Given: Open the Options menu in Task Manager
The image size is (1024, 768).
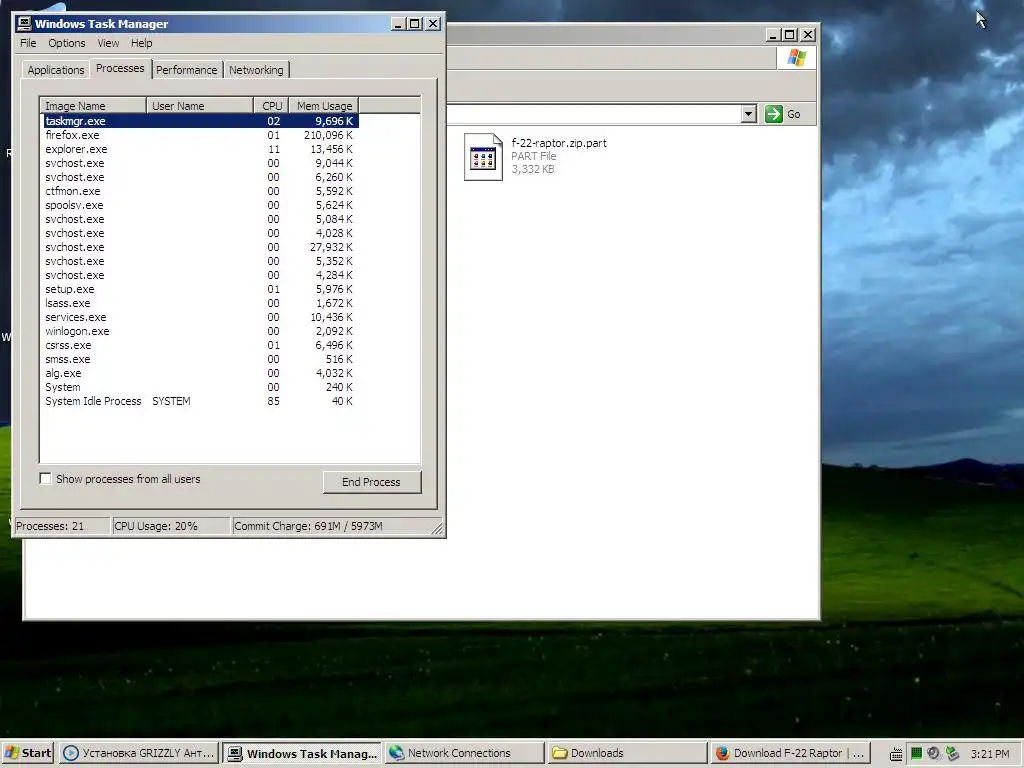Looking at the screenshot, I should coord(67,43).
